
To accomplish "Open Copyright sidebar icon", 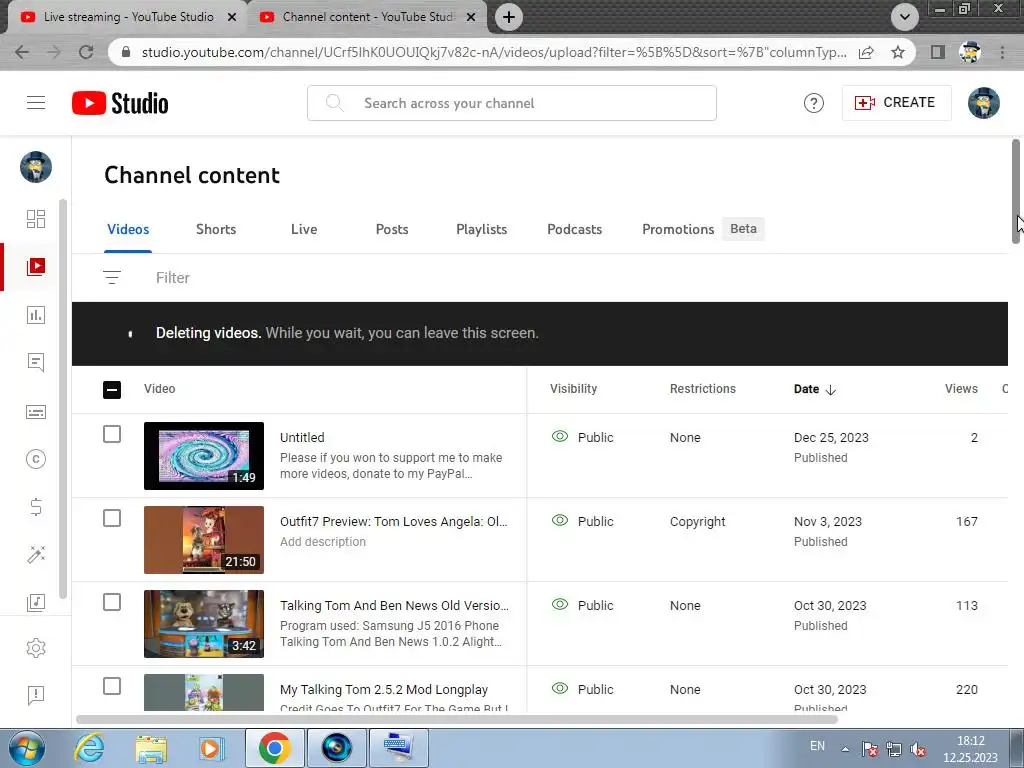I will coord(36,459).
